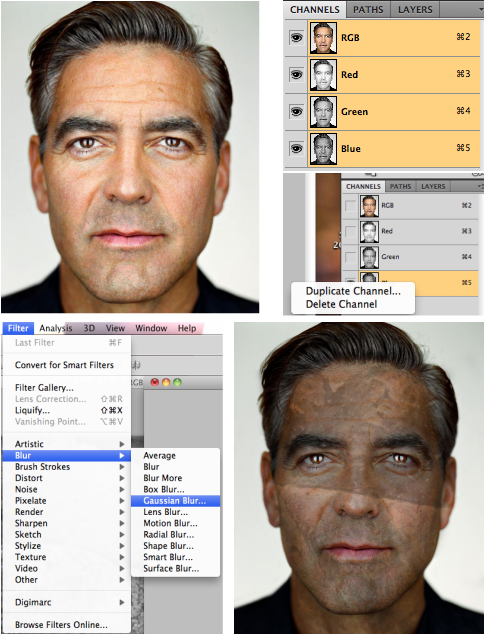Select Motion Blur... filter
This screenshot has height=635, width=485.
tap(175, 524)
